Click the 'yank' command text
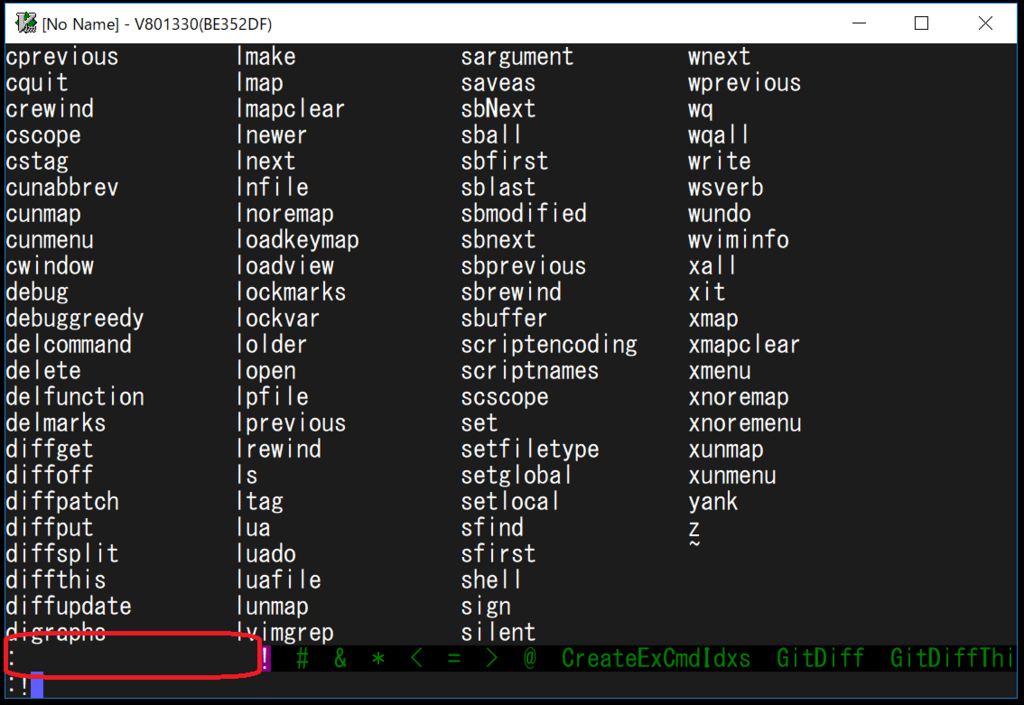1024x705 pixels. coord(713,501)
